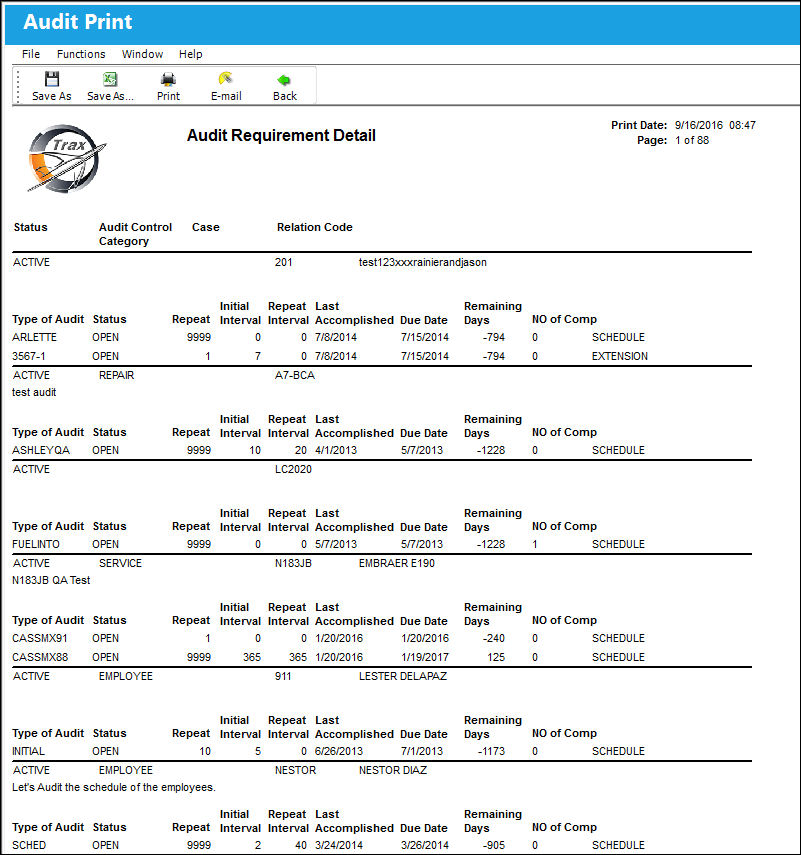This screenshot has height=855, width=801.
Task: Click the Print Date value 9/16/2016 08:47
Action: (x=715, y=125)
